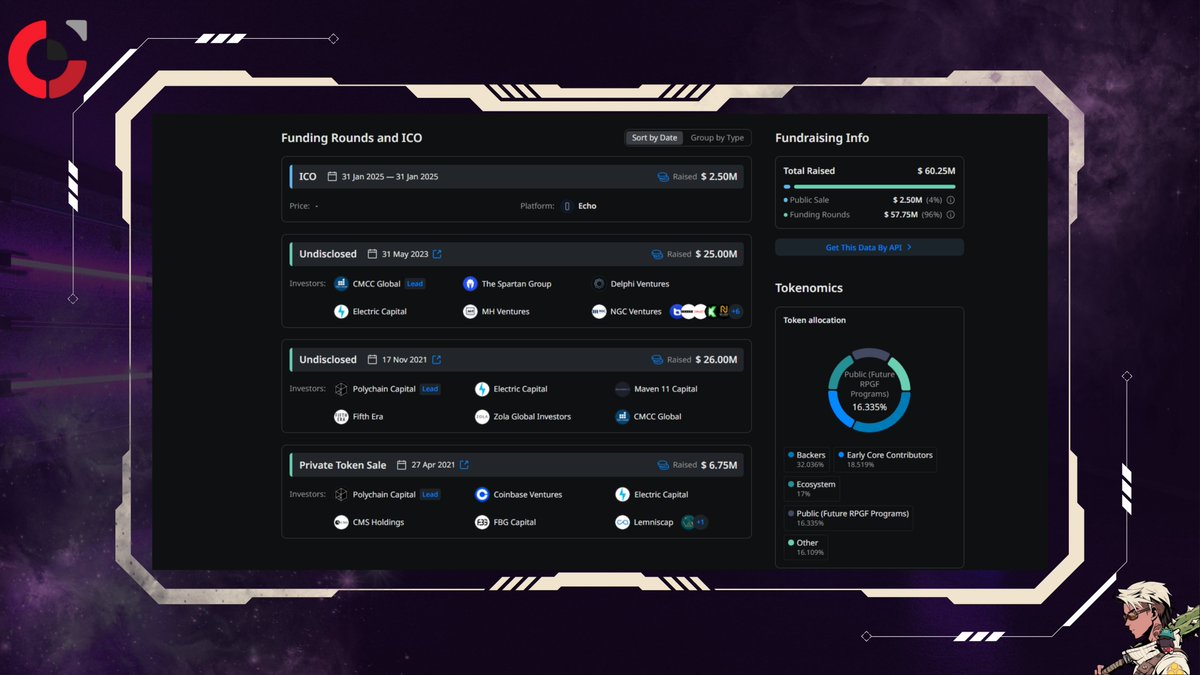The width and height of the screenshot is (1200, 675).
Task: Click the coins icon beside Raised $ 6.75M
Action: (x=662, y=465)
